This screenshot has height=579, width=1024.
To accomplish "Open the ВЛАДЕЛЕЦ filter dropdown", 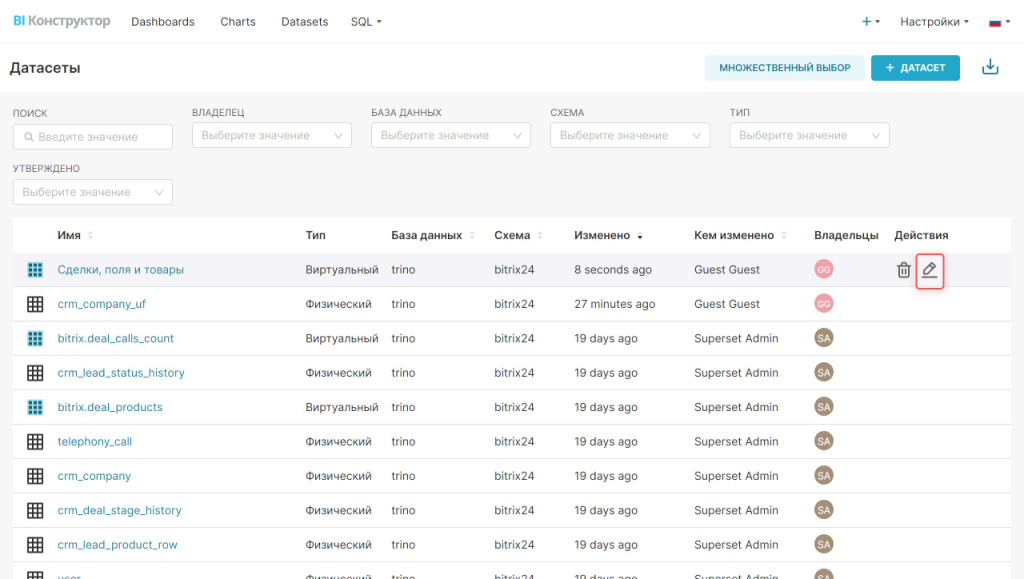I will pos(272,135).
